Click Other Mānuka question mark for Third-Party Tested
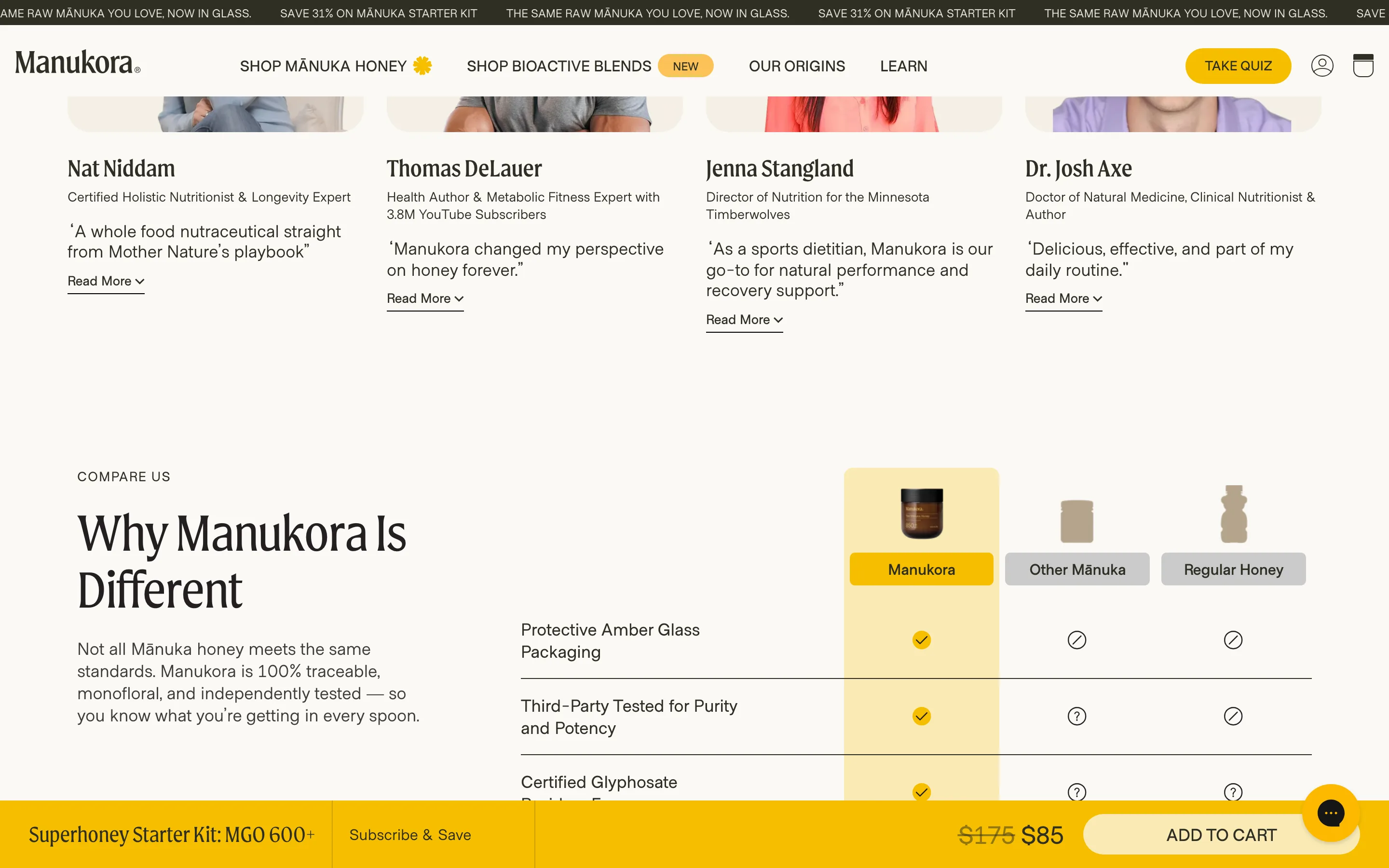 pyautogui.click(x=1077, y=716)
